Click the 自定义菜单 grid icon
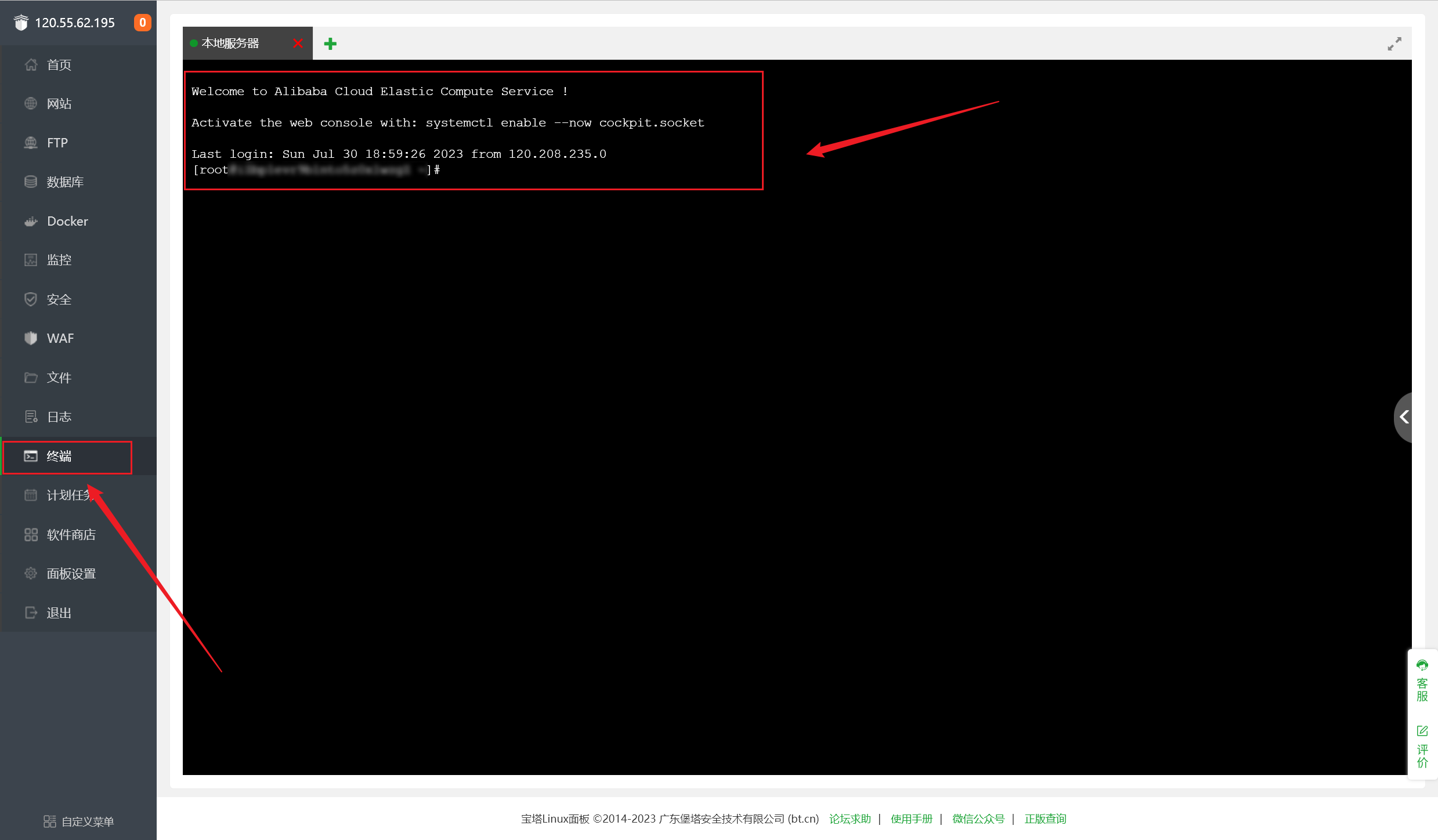The width and height of the screenshot is (1438, 840). tap(50, 821)
